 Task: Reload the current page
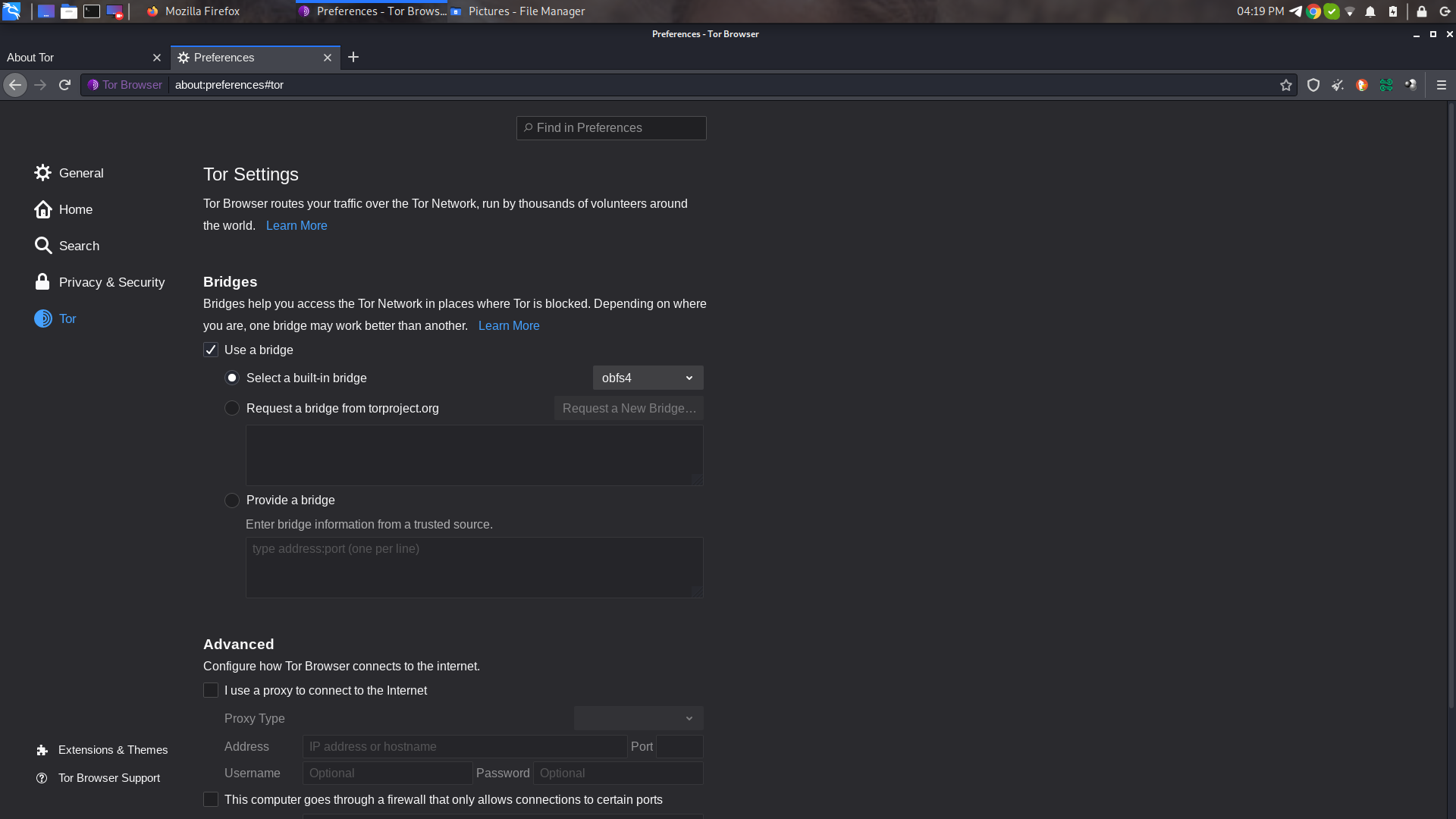coord(65,85)
